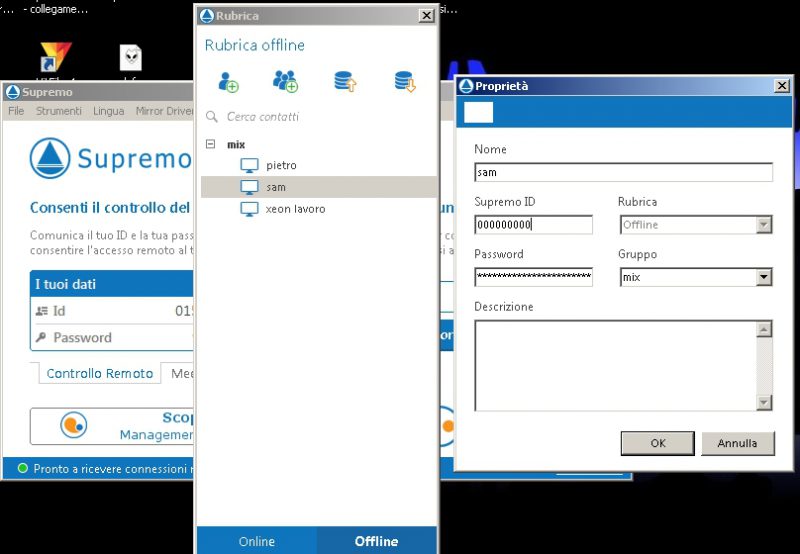Focus the Password field in Proprietà
The width and height of the screenshot is (800, 554).
pos(534,277)
